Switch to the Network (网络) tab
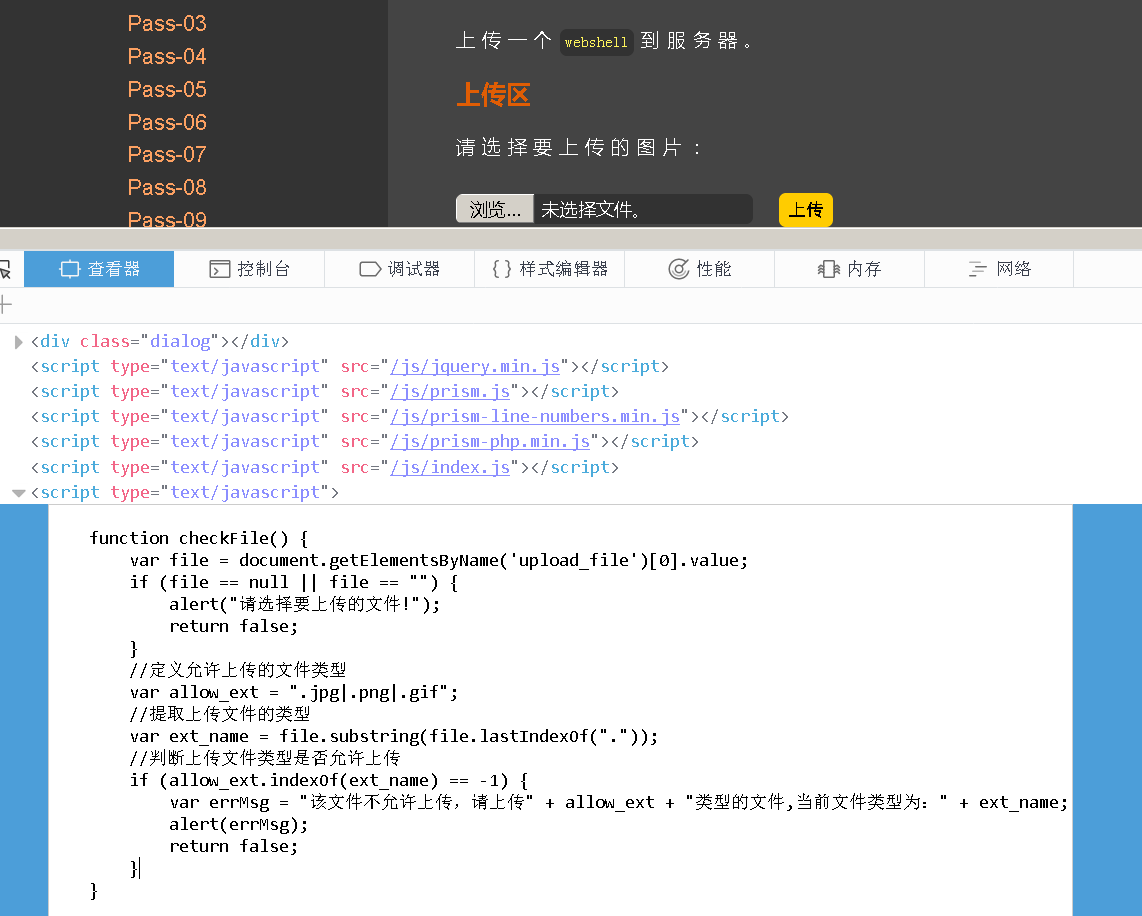The height and width of the screenshot is (916, 1142). pyautogui.click(x=998, y=268)
